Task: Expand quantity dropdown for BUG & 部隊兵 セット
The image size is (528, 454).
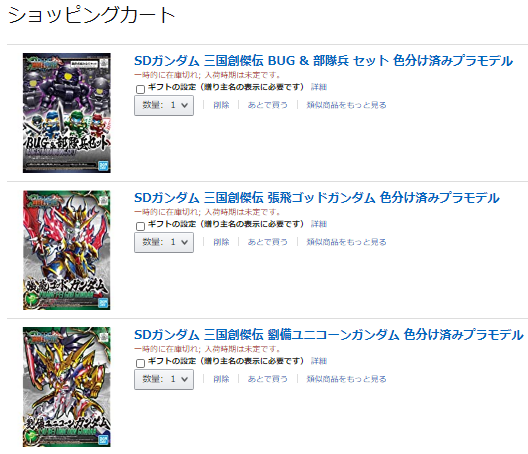Action: 164,105
